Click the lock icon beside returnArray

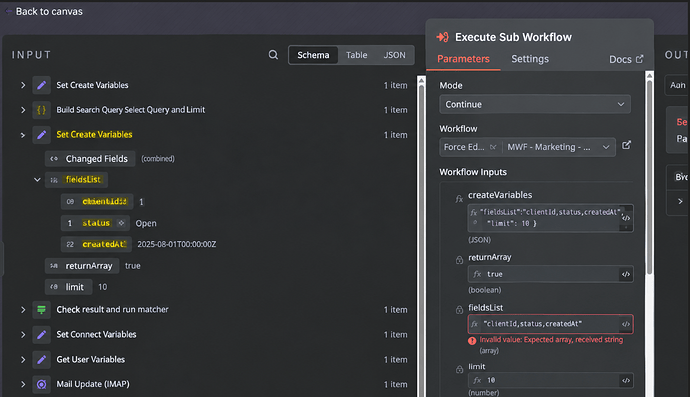coord(459,260)
